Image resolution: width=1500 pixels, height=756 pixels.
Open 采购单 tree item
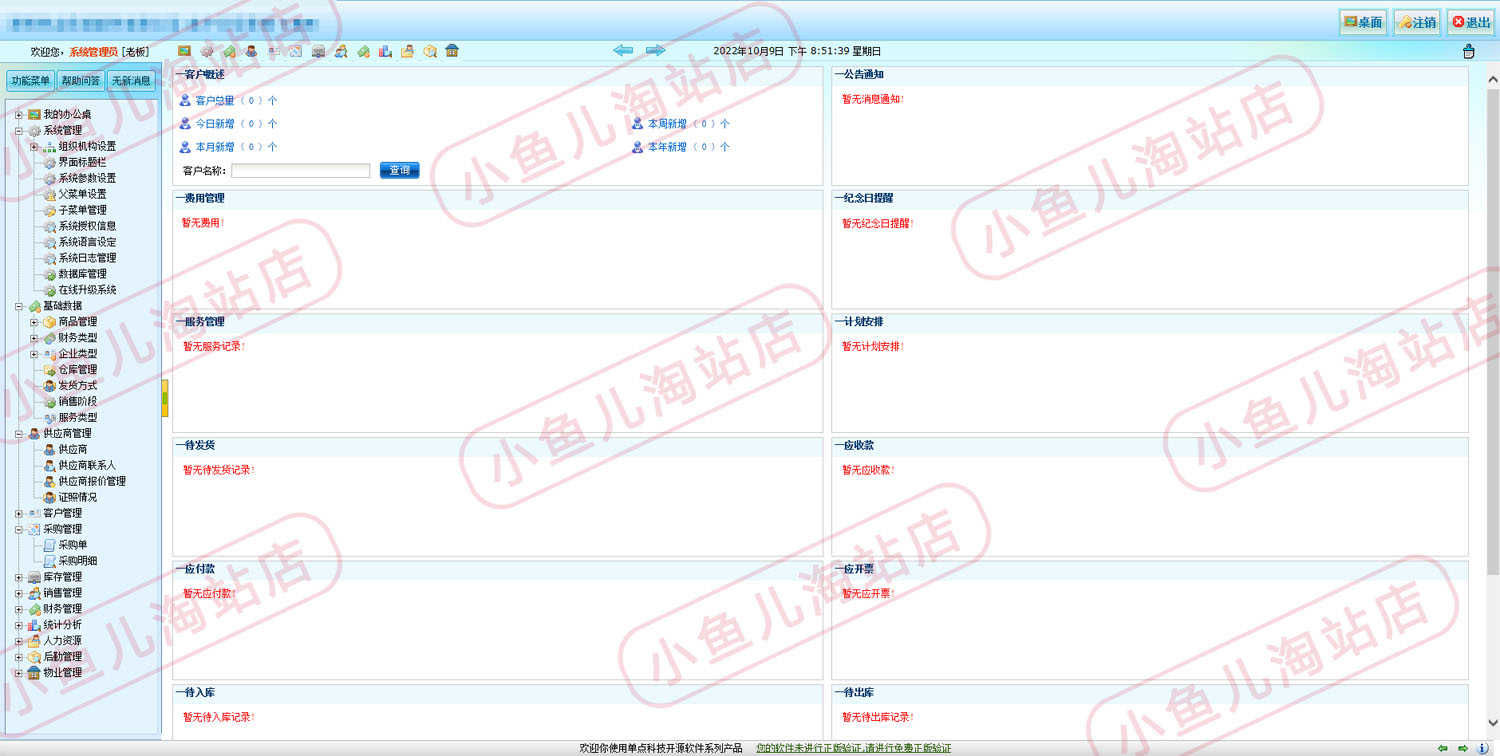pos(72,546)
